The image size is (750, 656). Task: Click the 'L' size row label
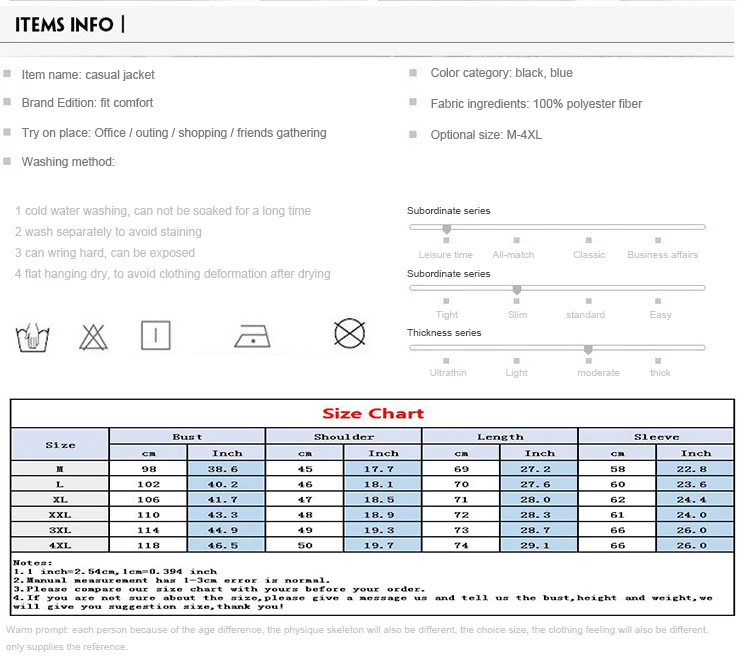[60, 484]
